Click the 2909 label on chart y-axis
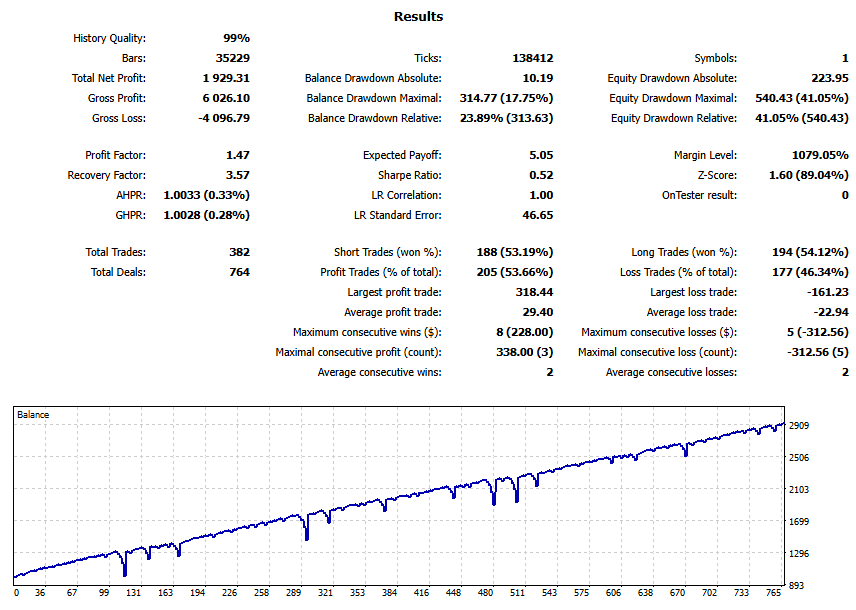The width and height of the screenshot is (856, 610). (799, 426)
